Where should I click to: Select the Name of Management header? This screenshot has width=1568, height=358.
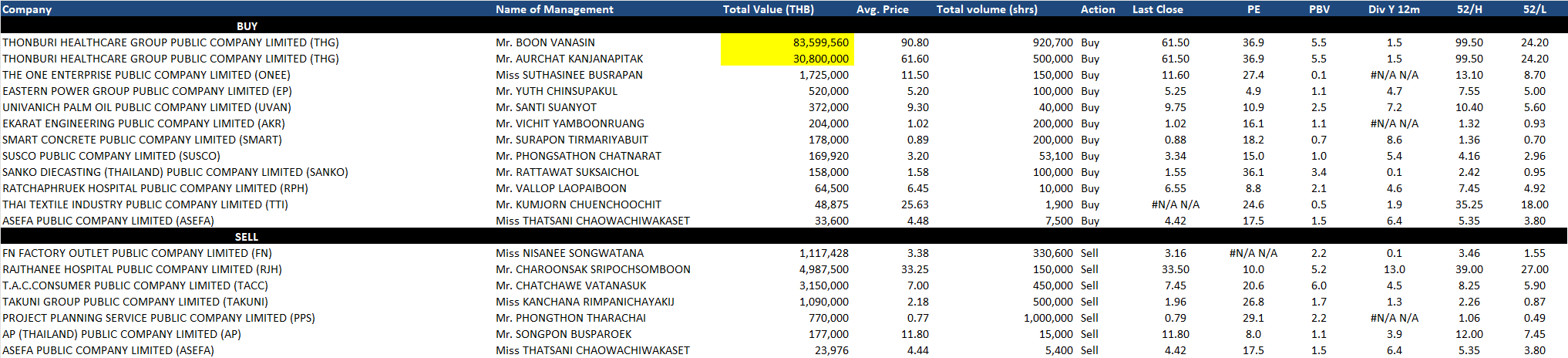click(x=554, y=9)
